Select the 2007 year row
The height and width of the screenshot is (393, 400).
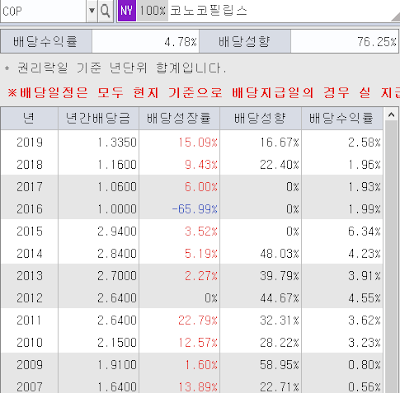[x=192, y=385]
